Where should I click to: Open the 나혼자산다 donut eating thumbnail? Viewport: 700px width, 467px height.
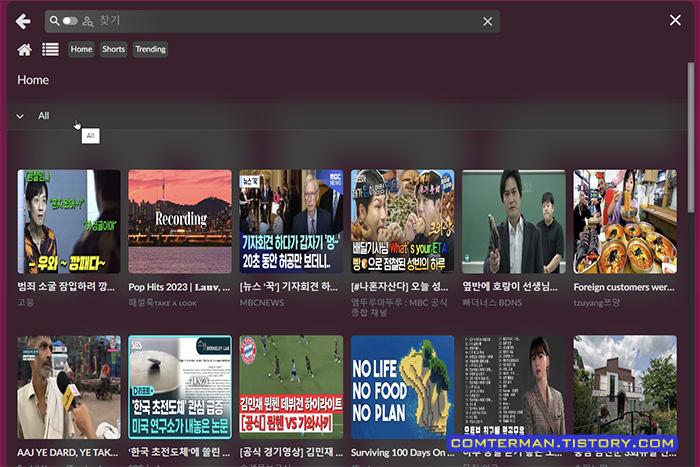point(402,221)
